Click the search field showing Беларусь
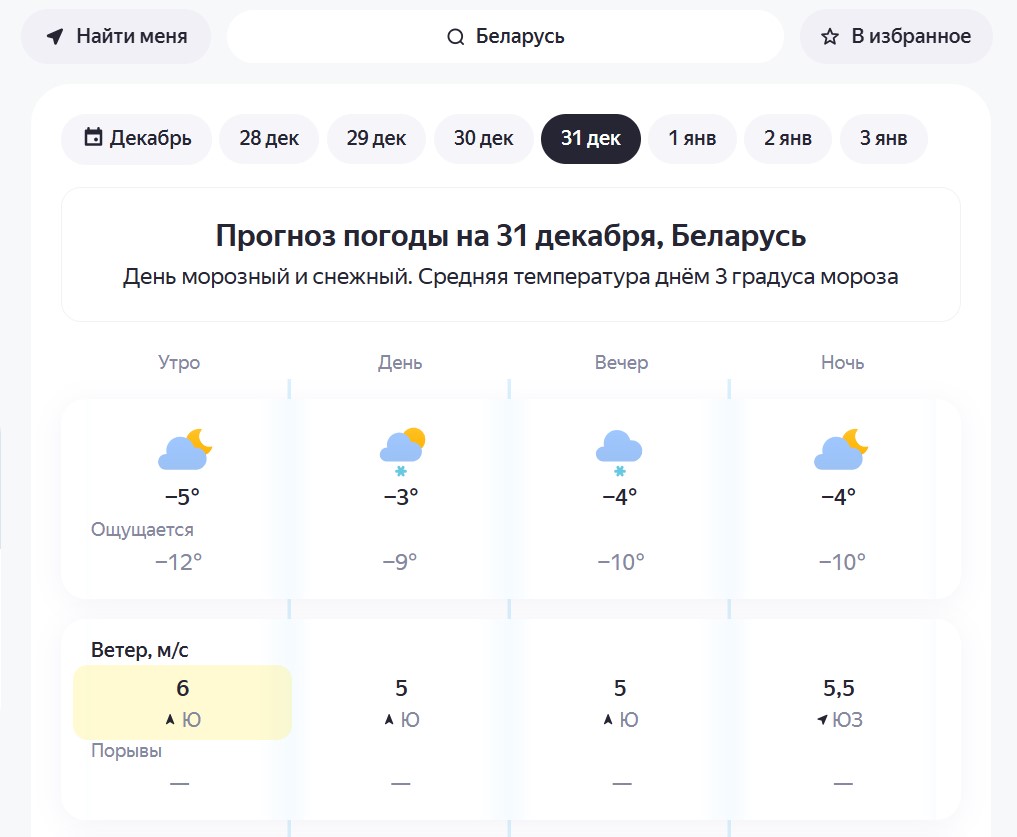This screenshot has height=837, width=1017. pyautogui.click(x=505, y=36)
